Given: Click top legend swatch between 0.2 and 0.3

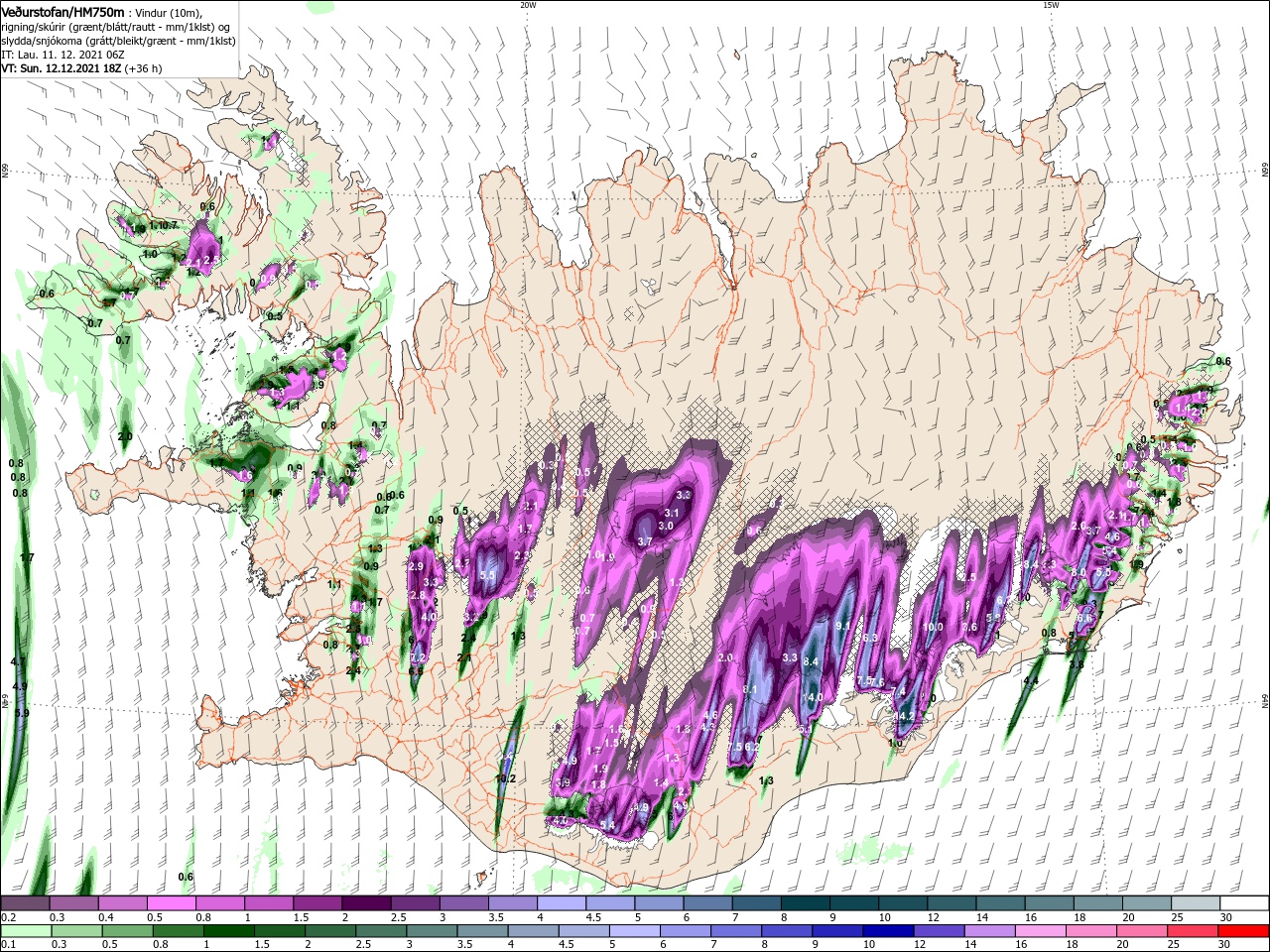Looking at the screenshot, I should pos(25,903).
